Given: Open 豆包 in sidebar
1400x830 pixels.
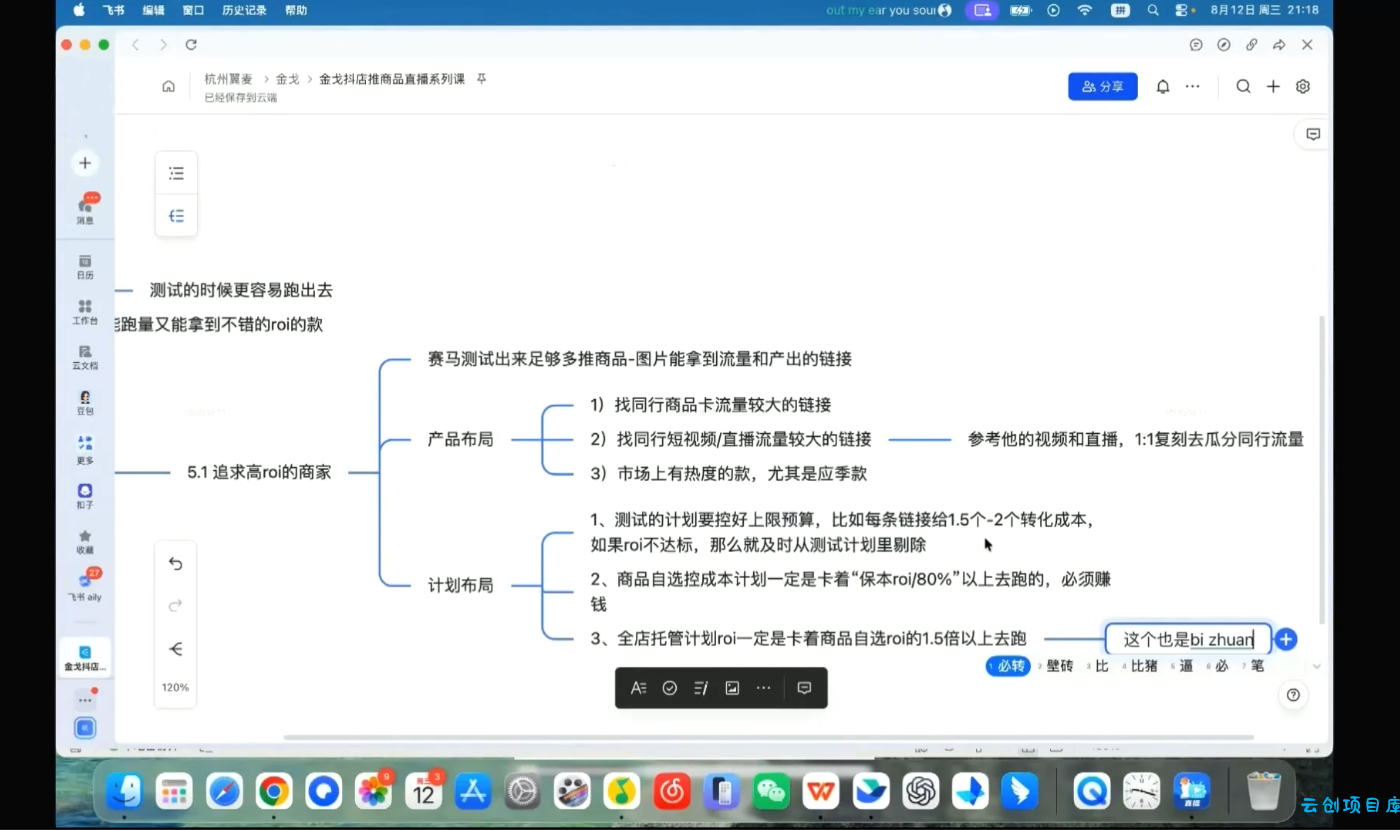Looking at the screenshot, I should [85, 403].
